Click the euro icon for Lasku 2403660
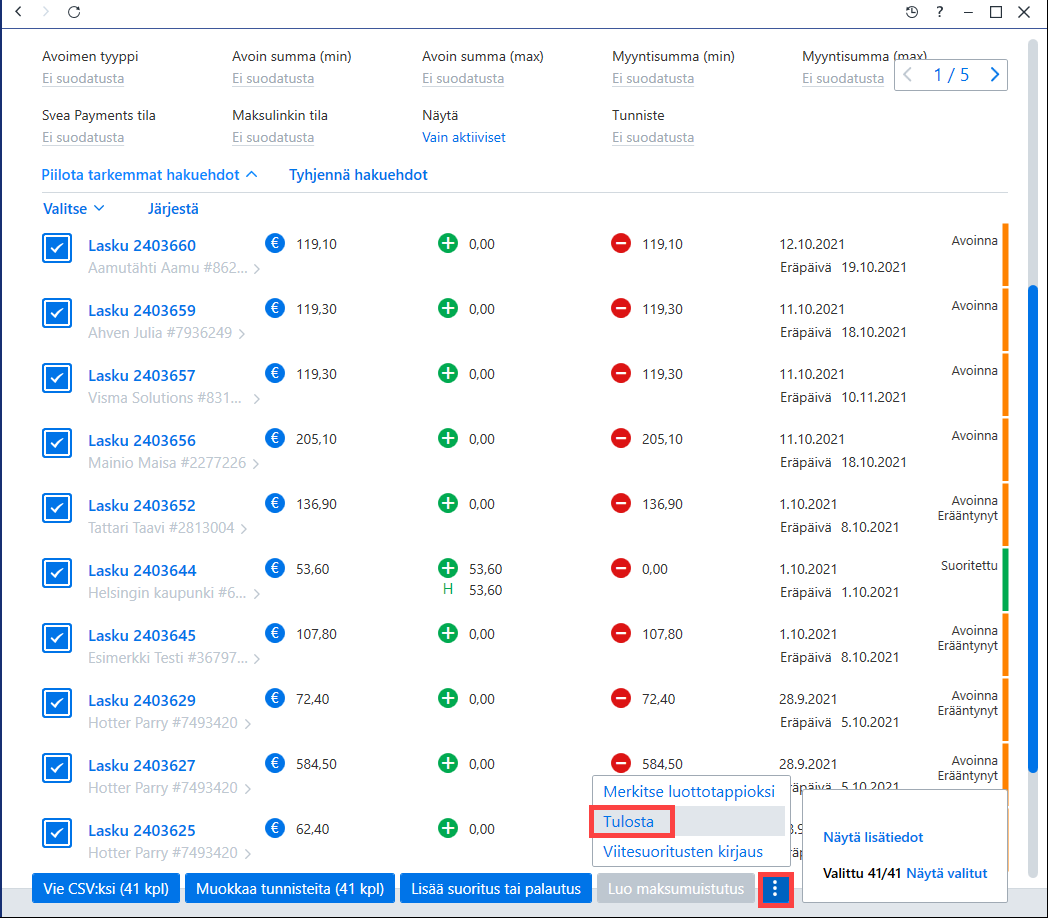The image size is (1048, 918). coord(275,243)
